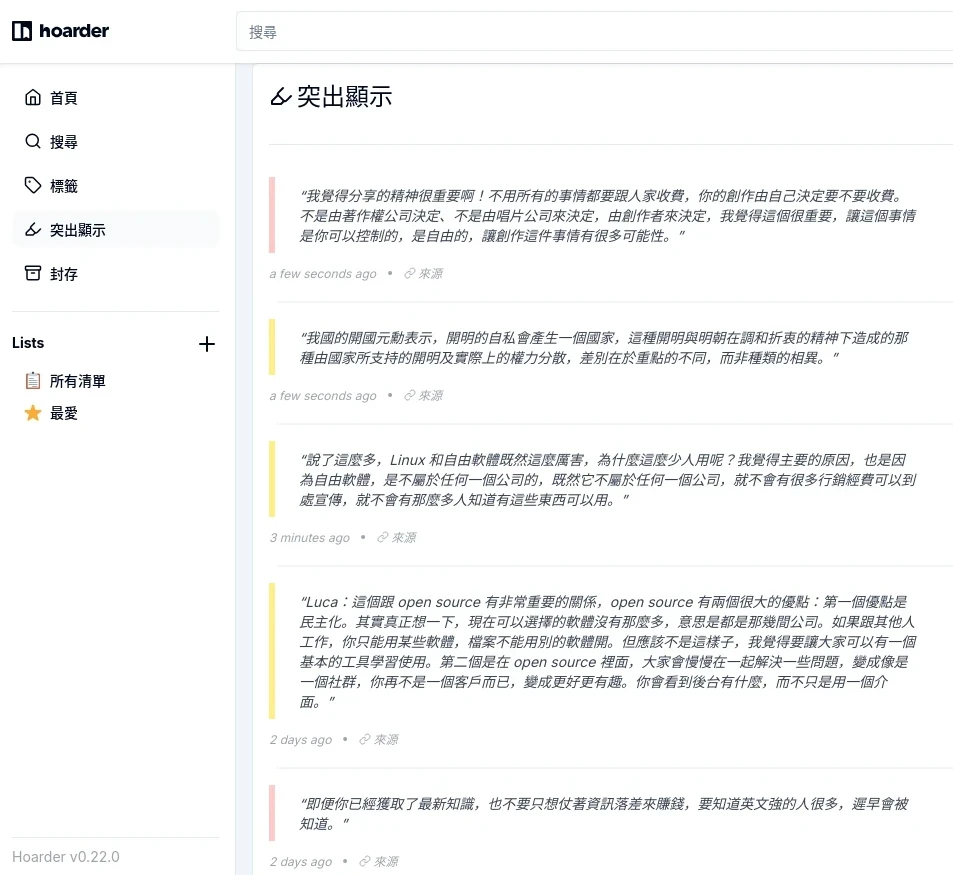
Task: Click the home icon next to 首頁
Action: click(33, 97)
